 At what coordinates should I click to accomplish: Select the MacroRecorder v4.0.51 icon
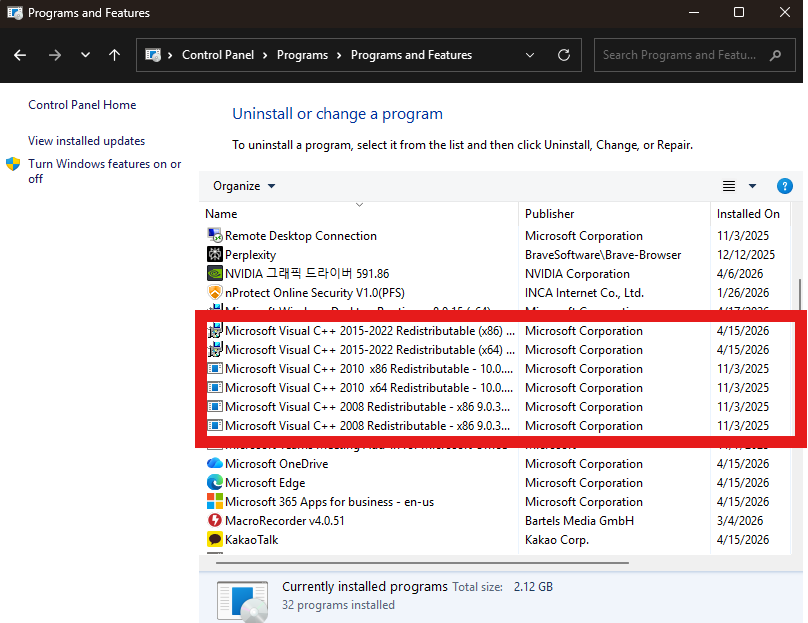pos(214,521)
